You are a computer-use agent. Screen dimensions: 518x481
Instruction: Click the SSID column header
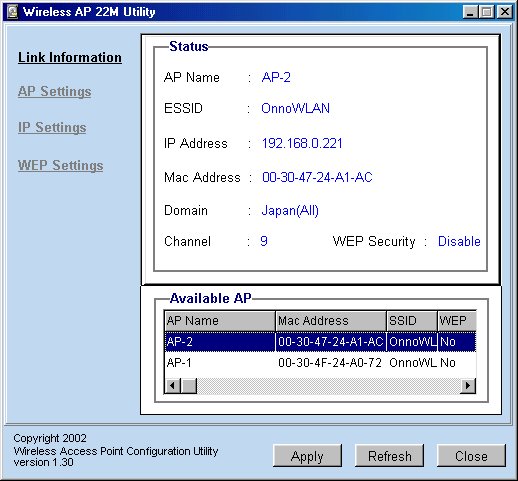pos(412,321)
